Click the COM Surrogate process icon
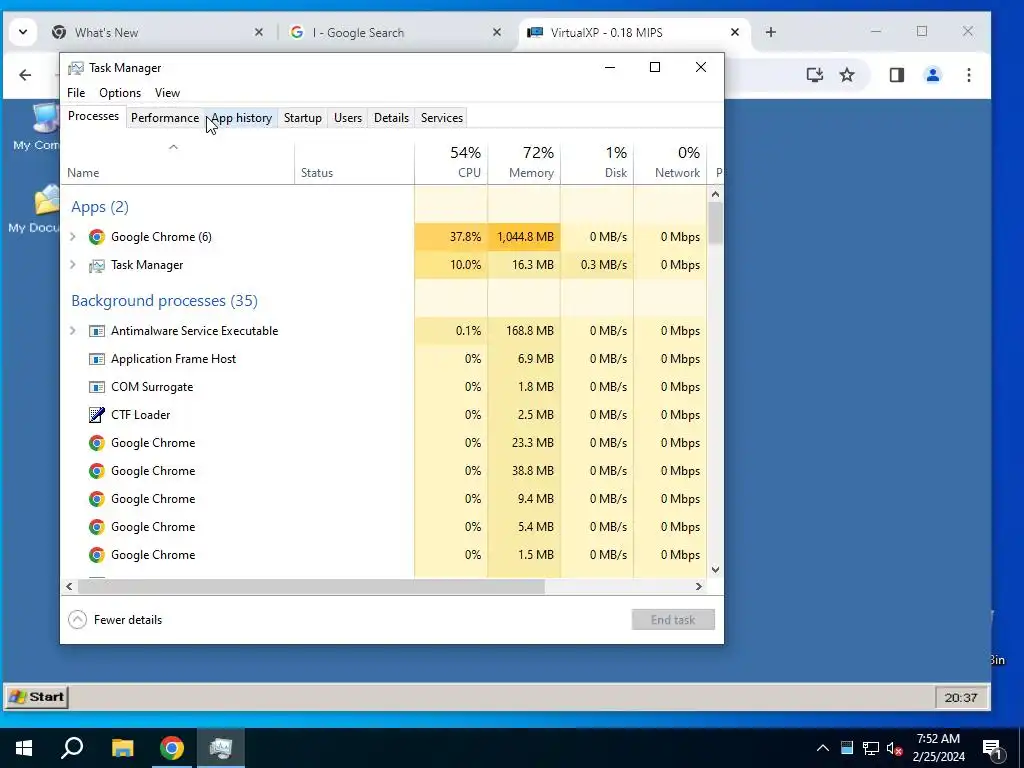This screenshot has height=768, width=1024. pyautogui.click(x=97, y=387)
